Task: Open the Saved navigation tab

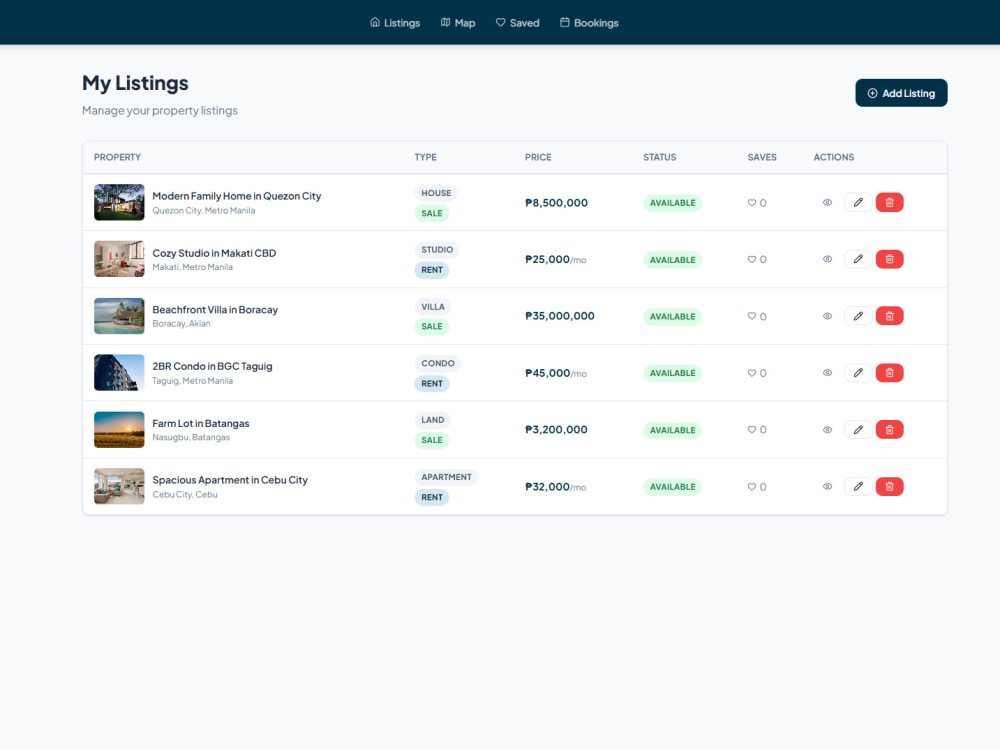Action: [x=517, y=23]
